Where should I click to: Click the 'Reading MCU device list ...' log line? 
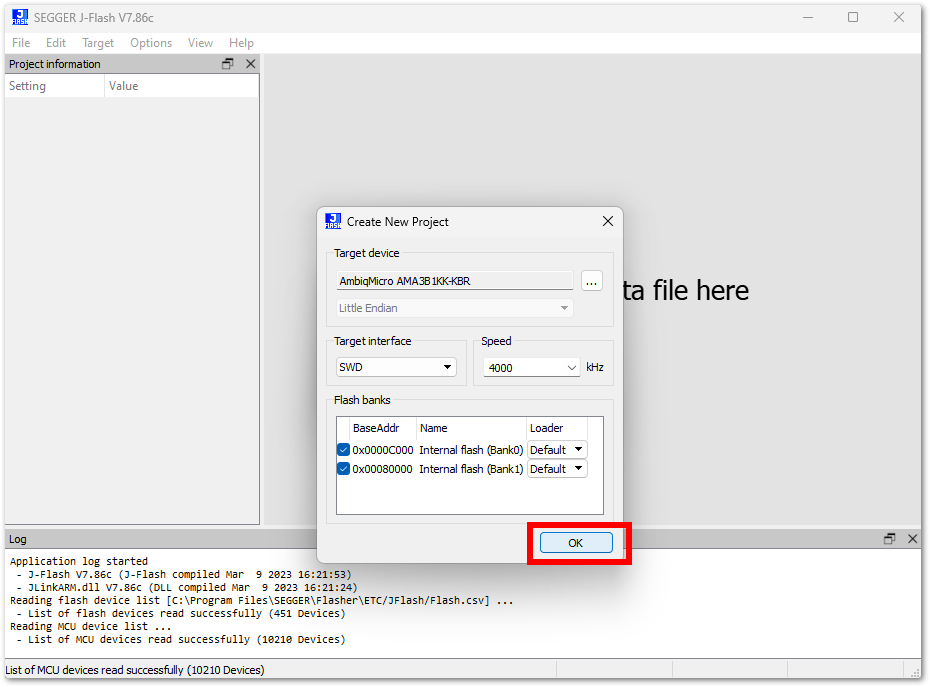(91, 626)
